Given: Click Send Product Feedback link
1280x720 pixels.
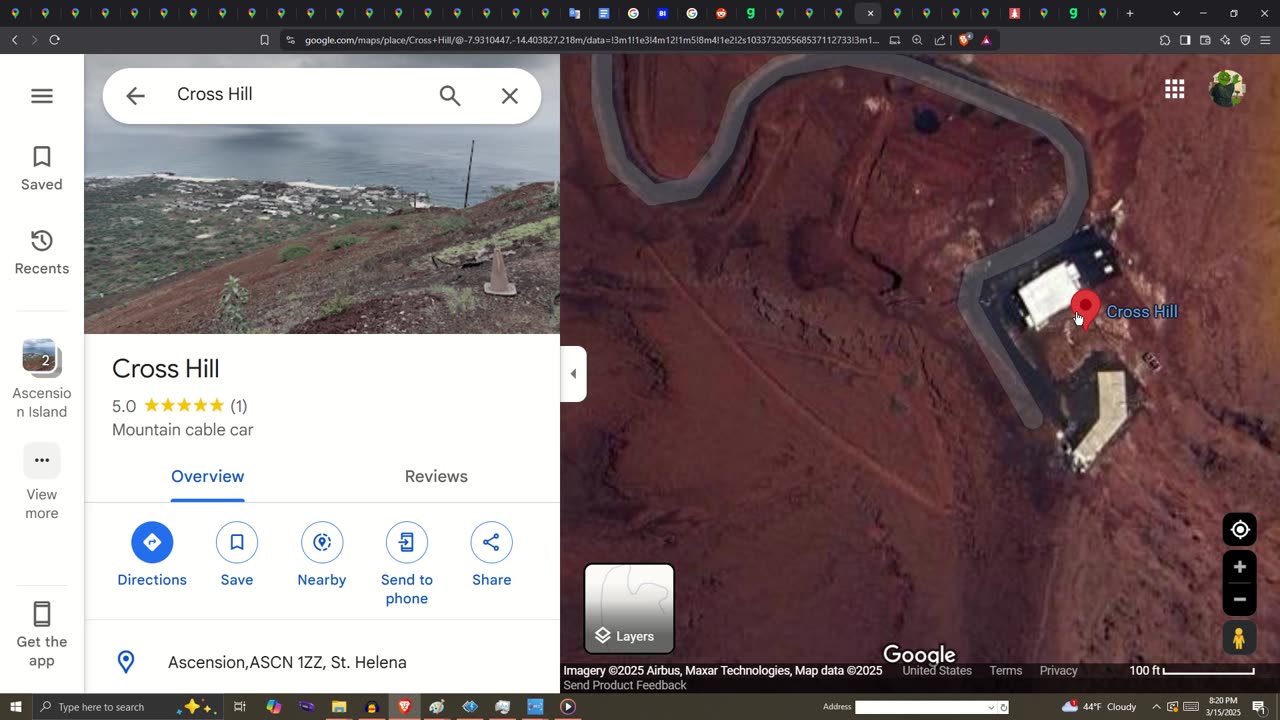Looking at the screenshot, I should point(625,685).
